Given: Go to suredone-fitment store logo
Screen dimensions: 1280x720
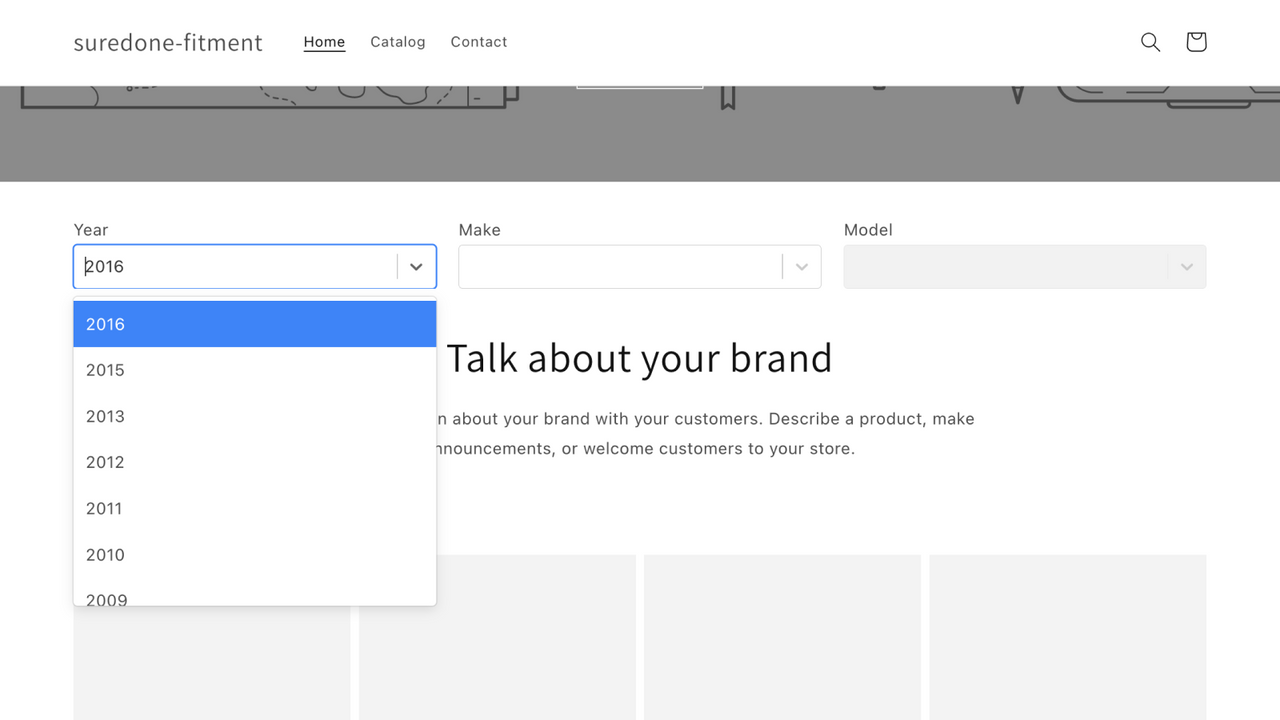Looking at the screenshot, I should pos(168,42).
